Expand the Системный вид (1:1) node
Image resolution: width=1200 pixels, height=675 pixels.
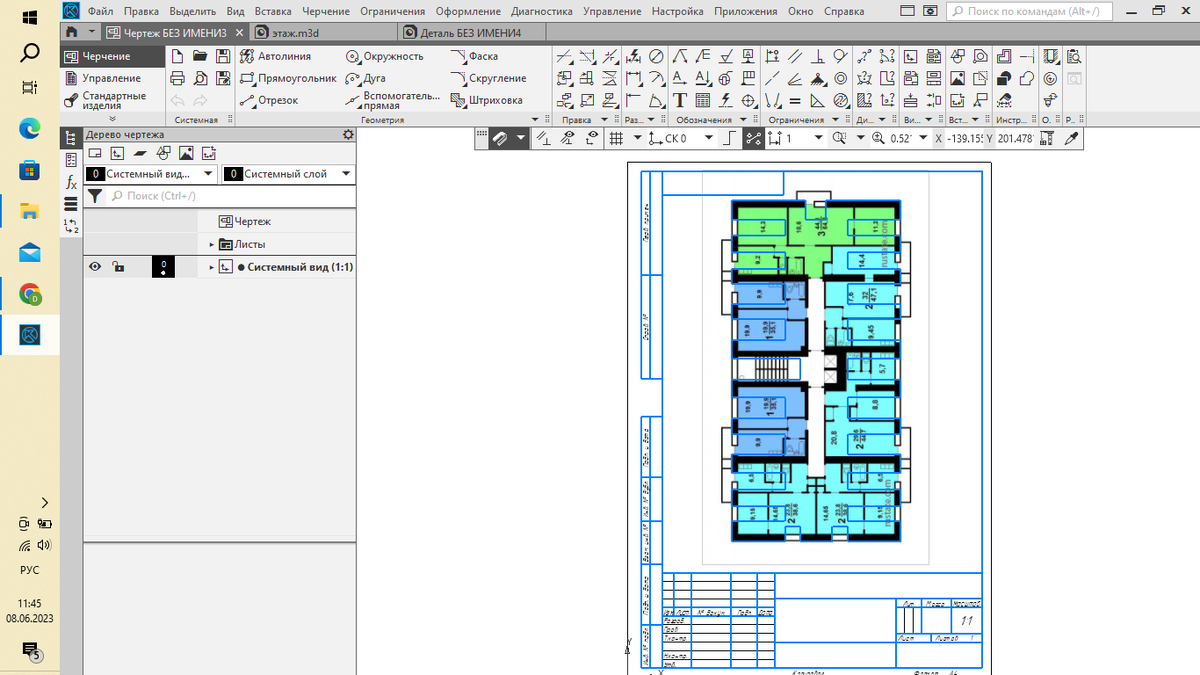(212, 267)
